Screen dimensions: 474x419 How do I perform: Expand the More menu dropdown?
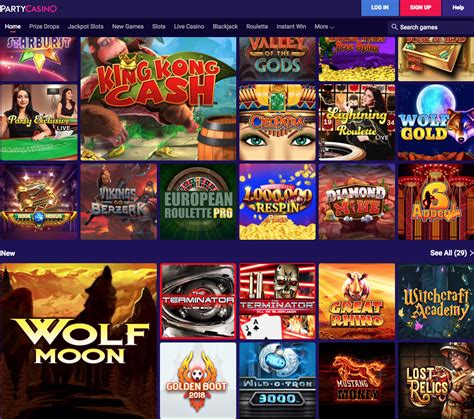pos(324,27)
